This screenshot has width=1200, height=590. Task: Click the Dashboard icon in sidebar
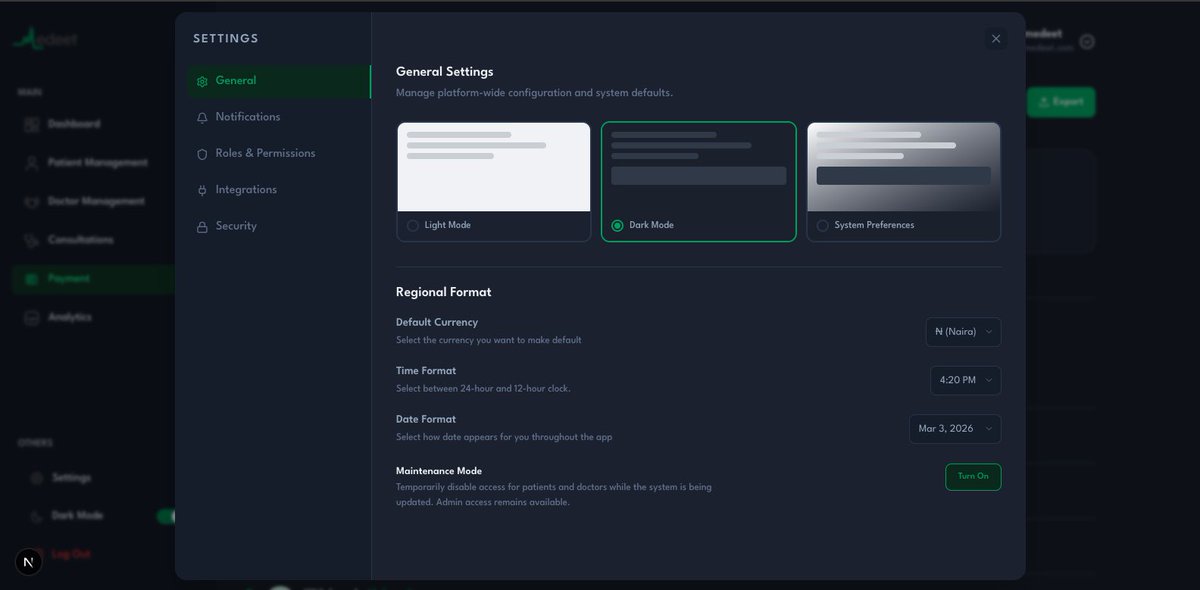[30, 124]
